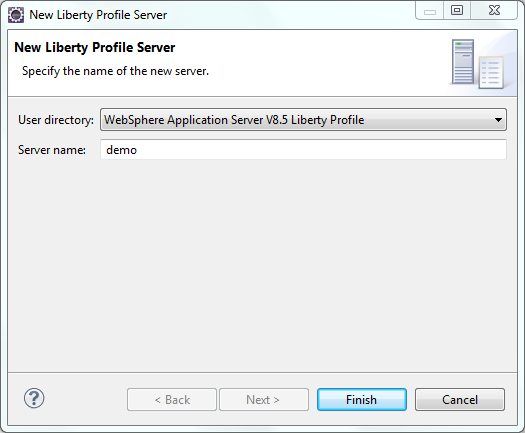The height and width of the screenshot is (433, 525).
Task: Click the Cancel button
Action: [x=460, y=399]
